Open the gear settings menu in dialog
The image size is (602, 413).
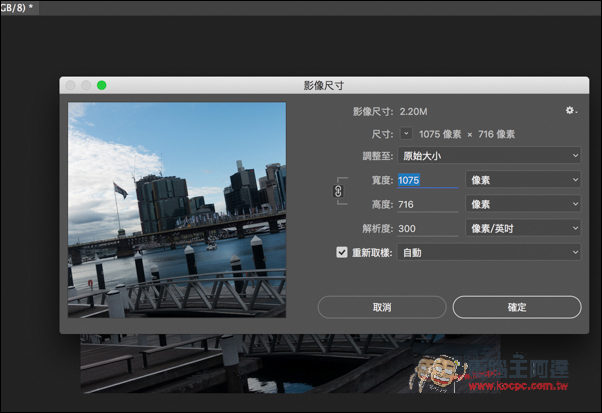(x=570, y=111)
